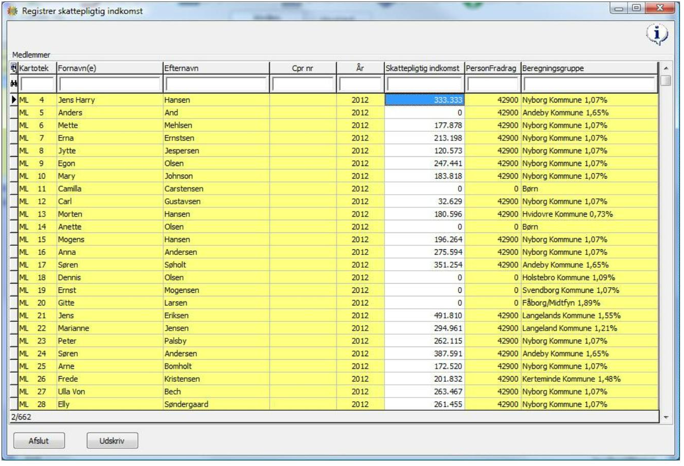Click the Afslut button
The width and height of the screenshot is (684, 466).
[x=39, y=441]
